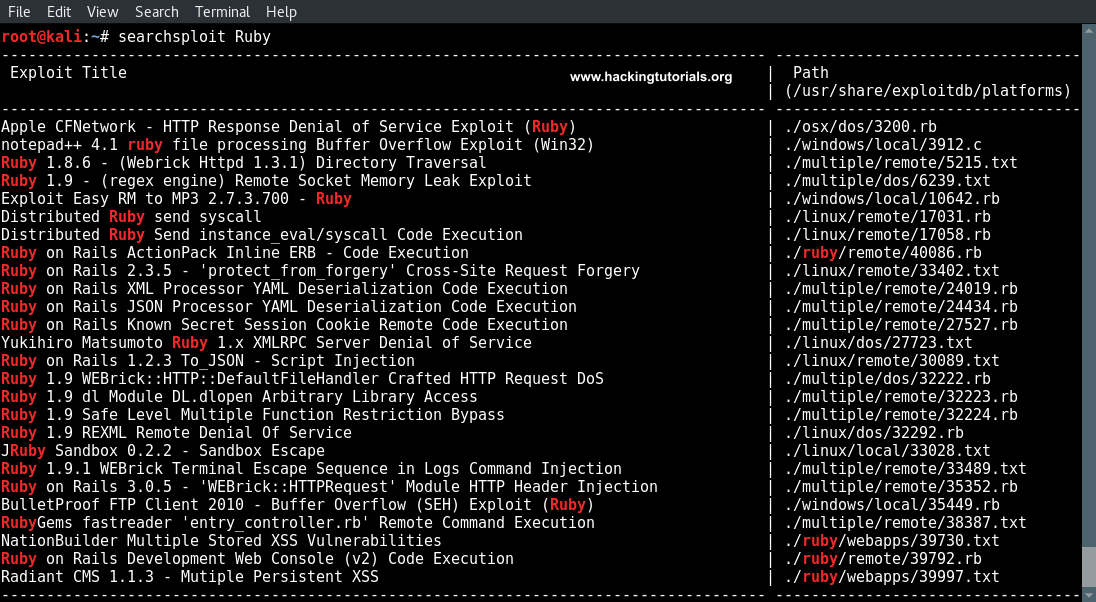Click path './windows/local/3912.c'
Screen dimensions: 1096x602
[x=883, y=145]
